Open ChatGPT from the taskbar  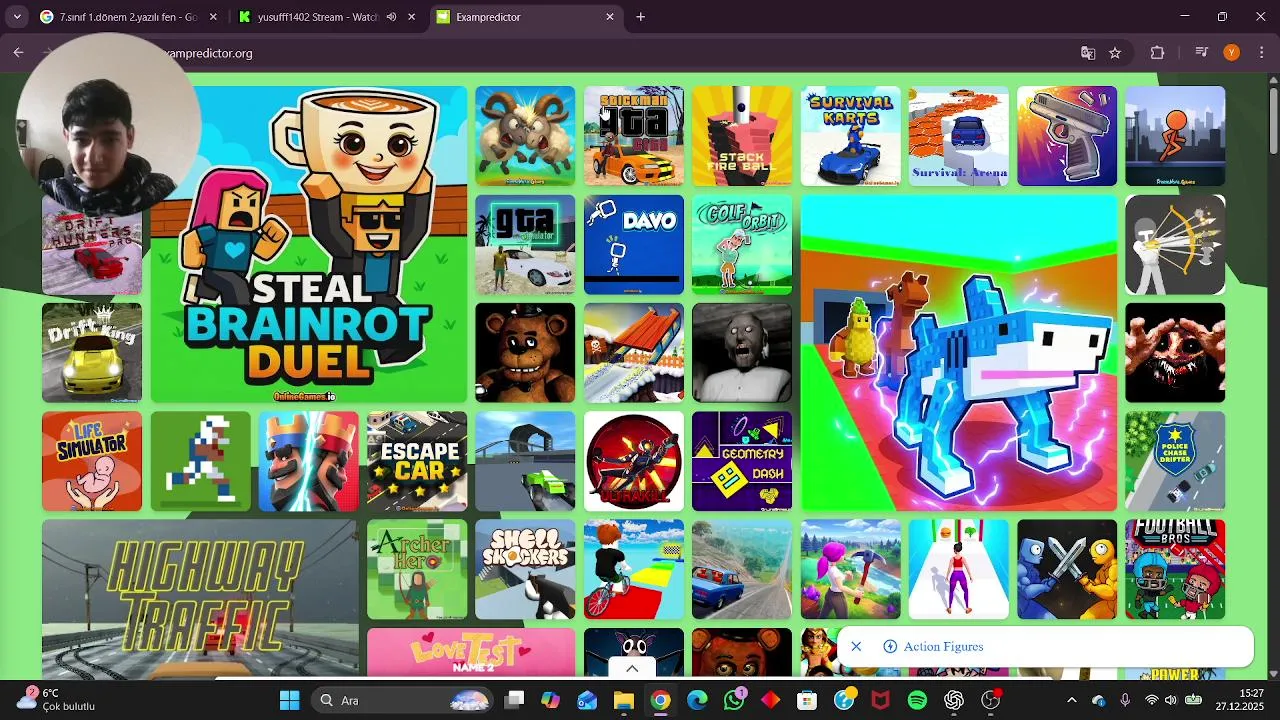[x=954, y=700]
